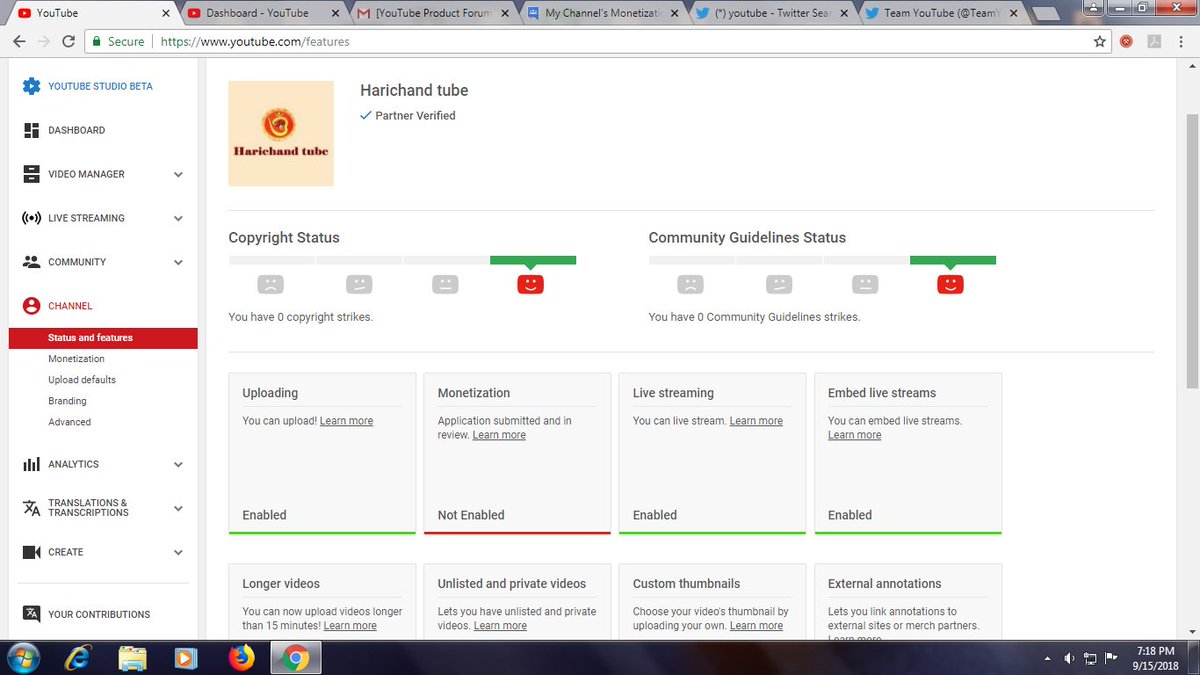Click the Dashboard grid icon
Screen dimensions: 1200x675
31,130
